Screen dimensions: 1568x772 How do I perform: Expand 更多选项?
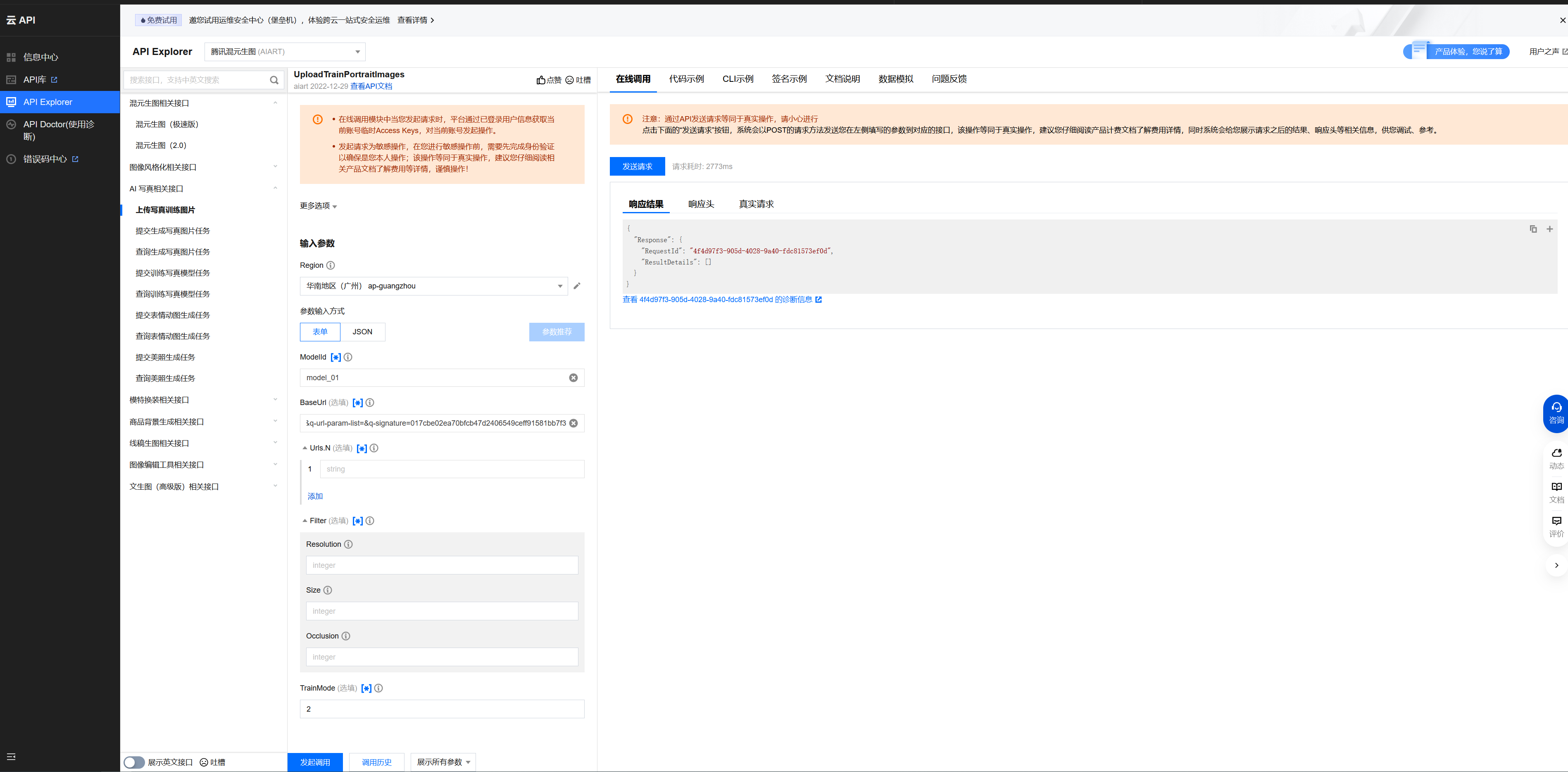pos(318,206)
